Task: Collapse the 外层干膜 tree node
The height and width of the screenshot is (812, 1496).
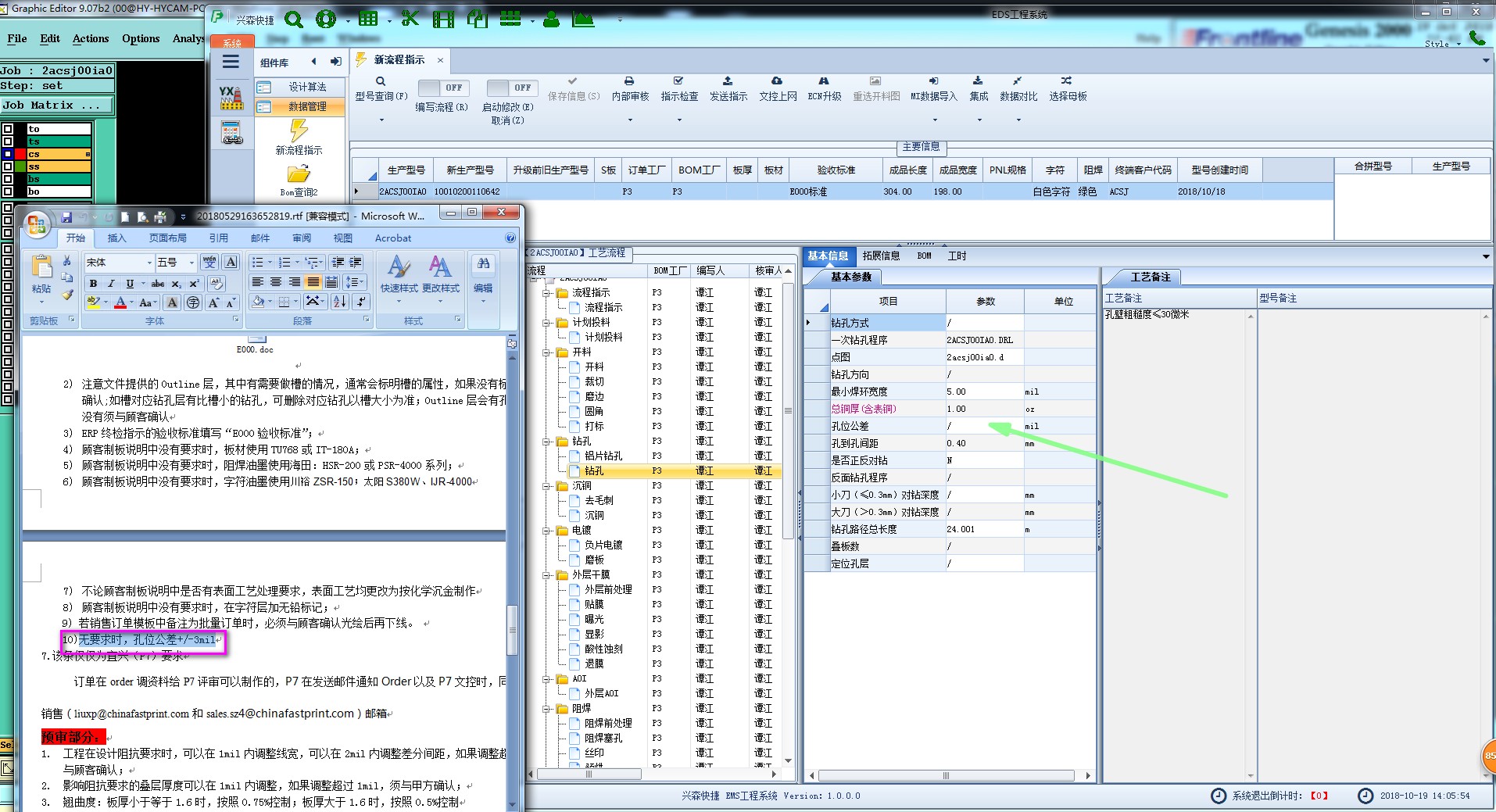Action: 546,575
